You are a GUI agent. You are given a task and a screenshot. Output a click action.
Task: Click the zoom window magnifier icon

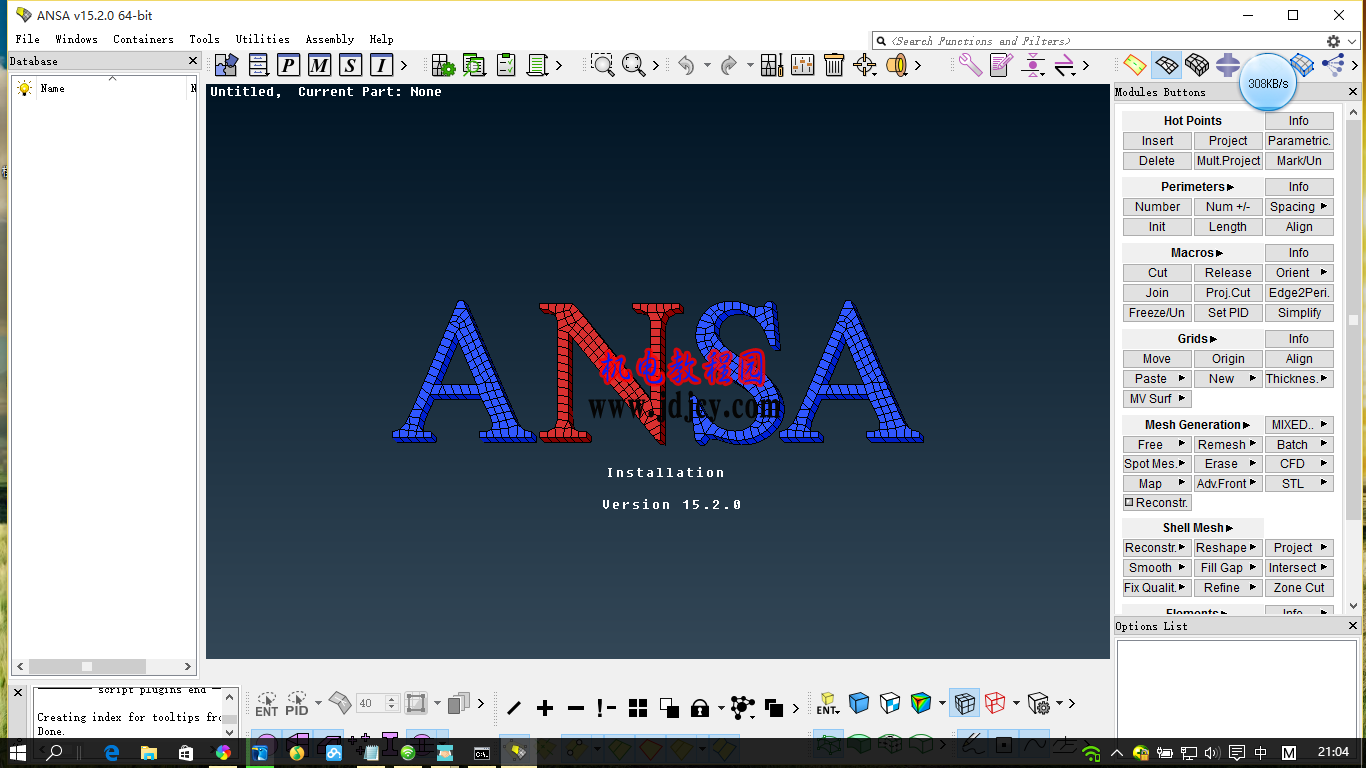(602, 66)
